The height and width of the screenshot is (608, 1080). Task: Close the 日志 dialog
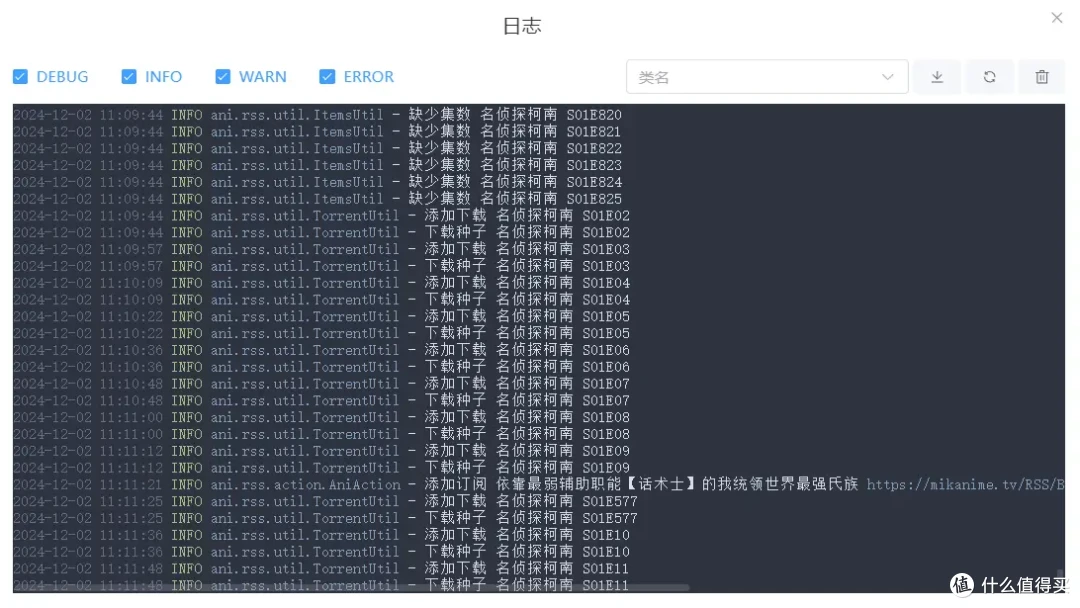[1057, 18]
